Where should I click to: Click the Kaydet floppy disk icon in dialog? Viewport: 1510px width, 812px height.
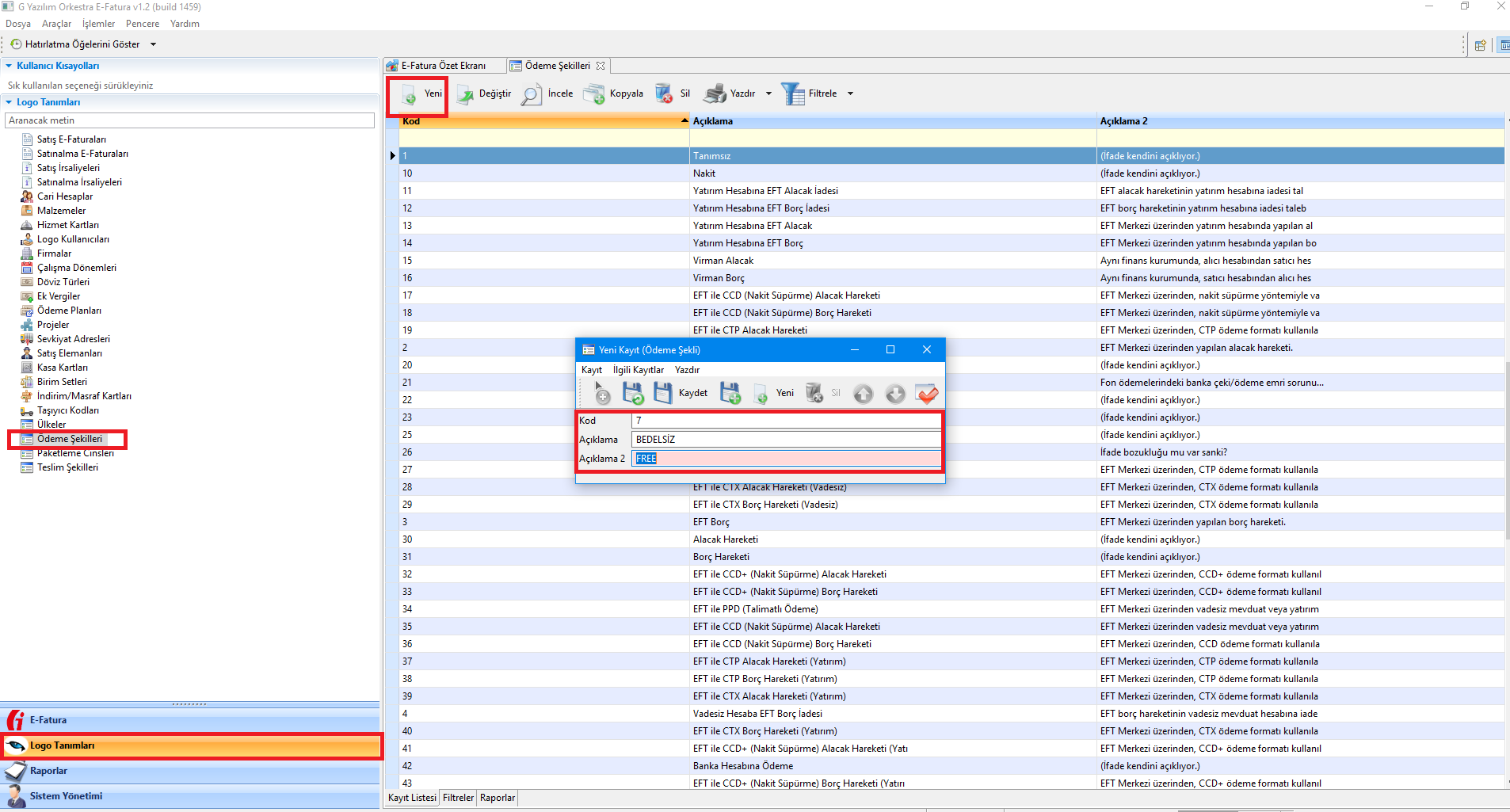(x=663, y=393)
